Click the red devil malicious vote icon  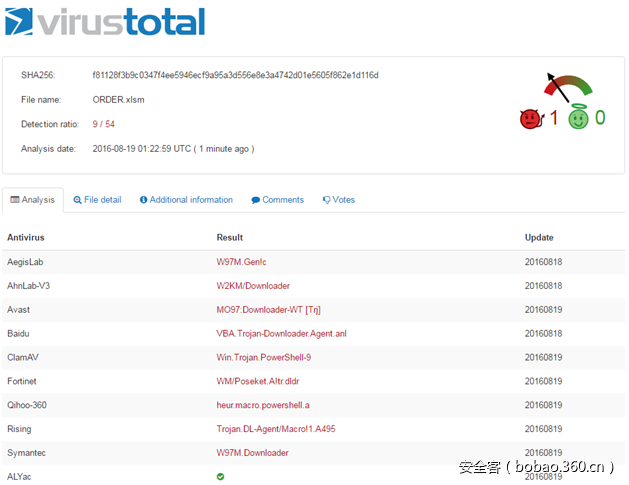pyautogui.click(x=529, y=119)
